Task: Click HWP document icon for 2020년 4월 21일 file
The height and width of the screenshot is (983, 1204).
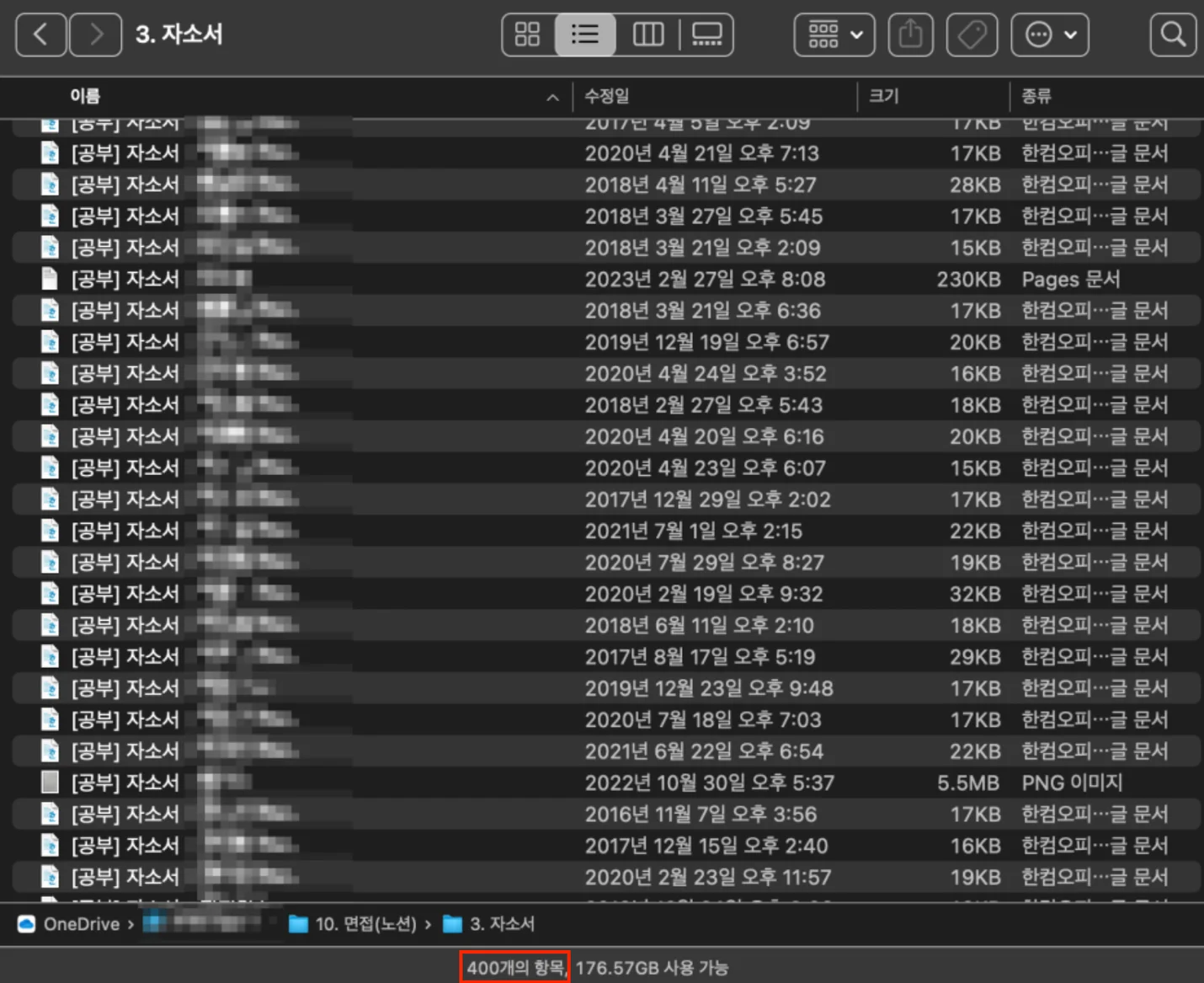Action: point(50,153)
